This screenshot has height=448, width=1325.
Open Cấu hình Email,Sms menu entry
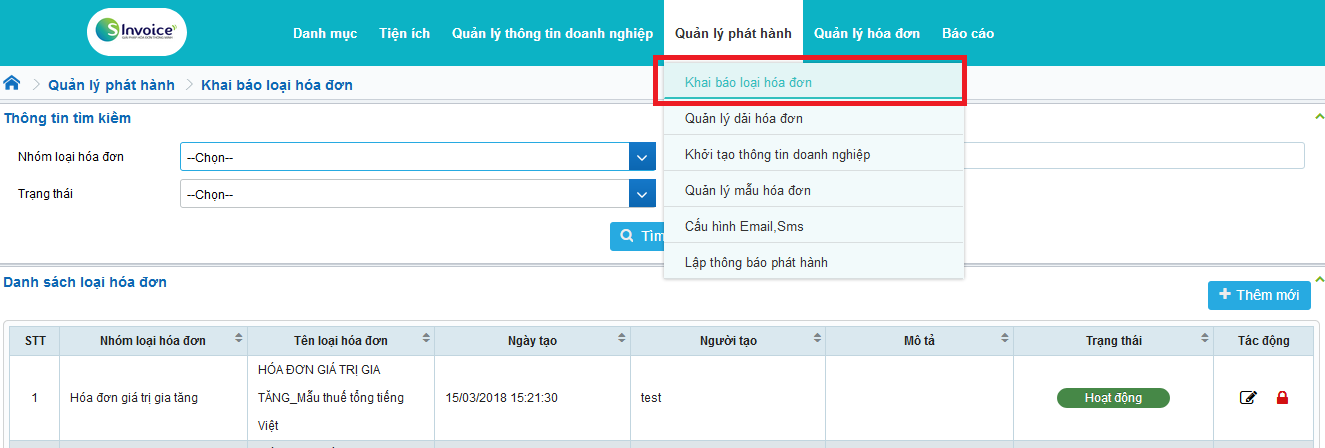744,226
